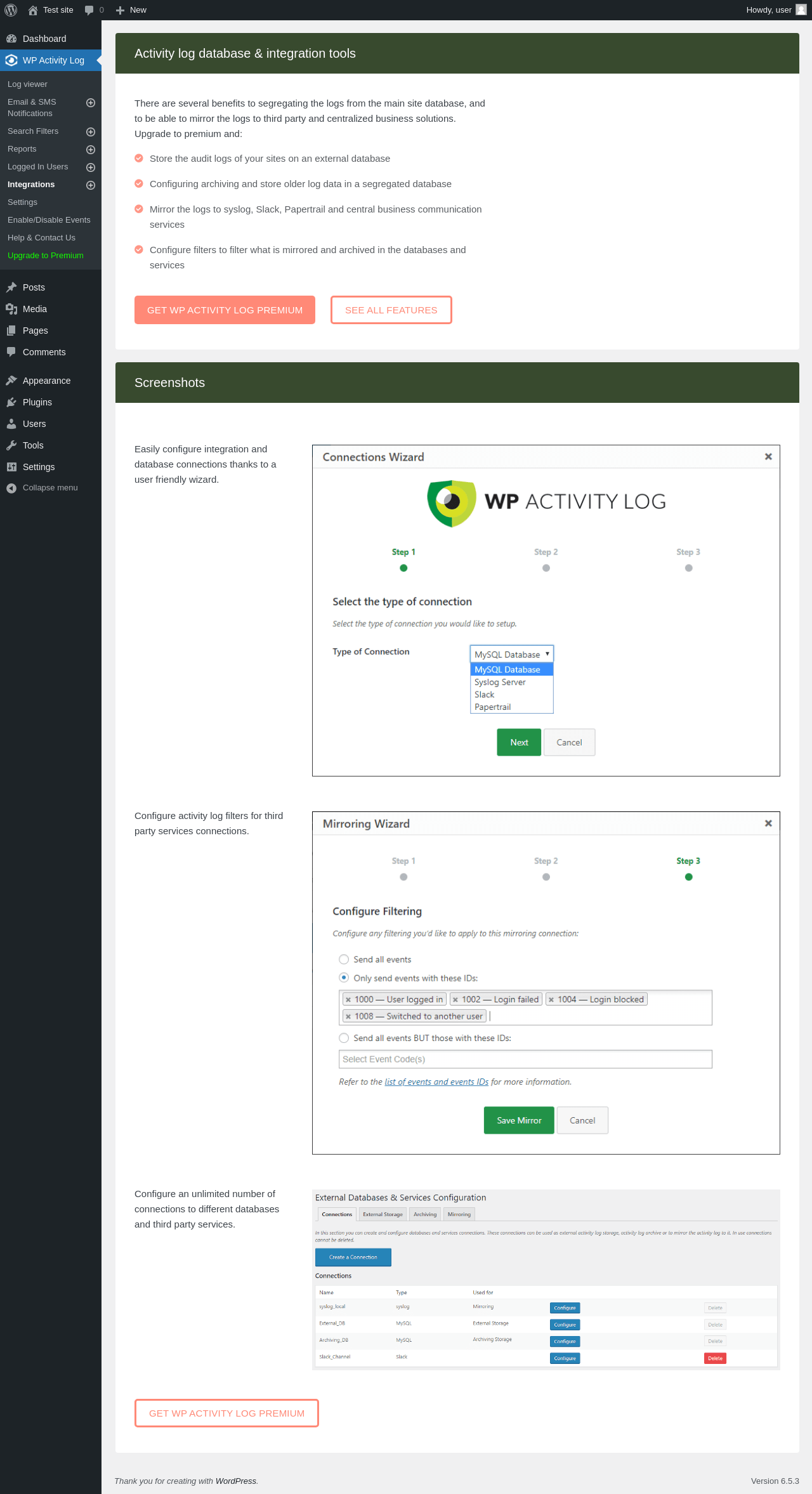The width and height of the screenshot is (812, 1494).
Task: Click the SEE ALL FEATURES button
Action: 391,310
